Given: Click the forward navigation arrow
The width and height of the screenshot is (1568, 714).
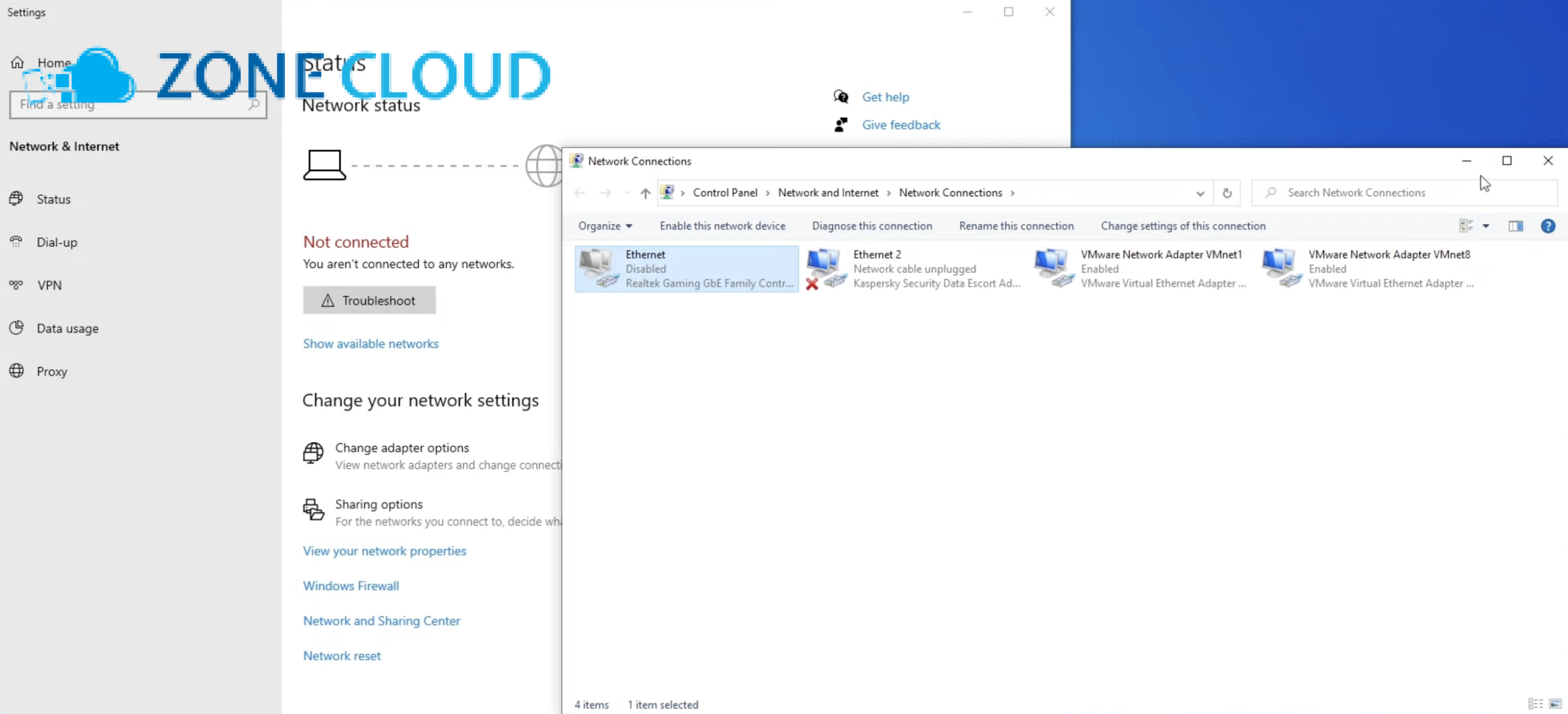Looking at the screenshot, I should coord(606,193).
